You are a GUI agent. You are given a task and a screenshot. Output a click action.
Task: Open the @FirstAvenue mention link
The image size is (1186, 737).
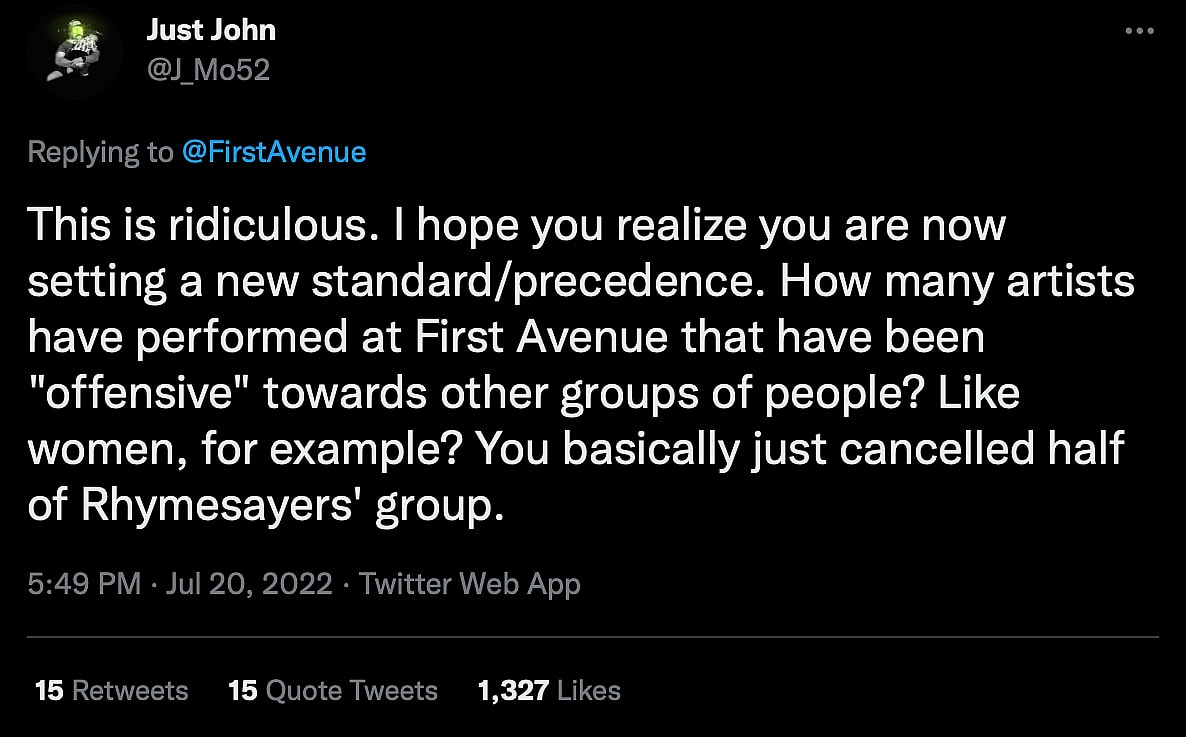click(273, 152)
